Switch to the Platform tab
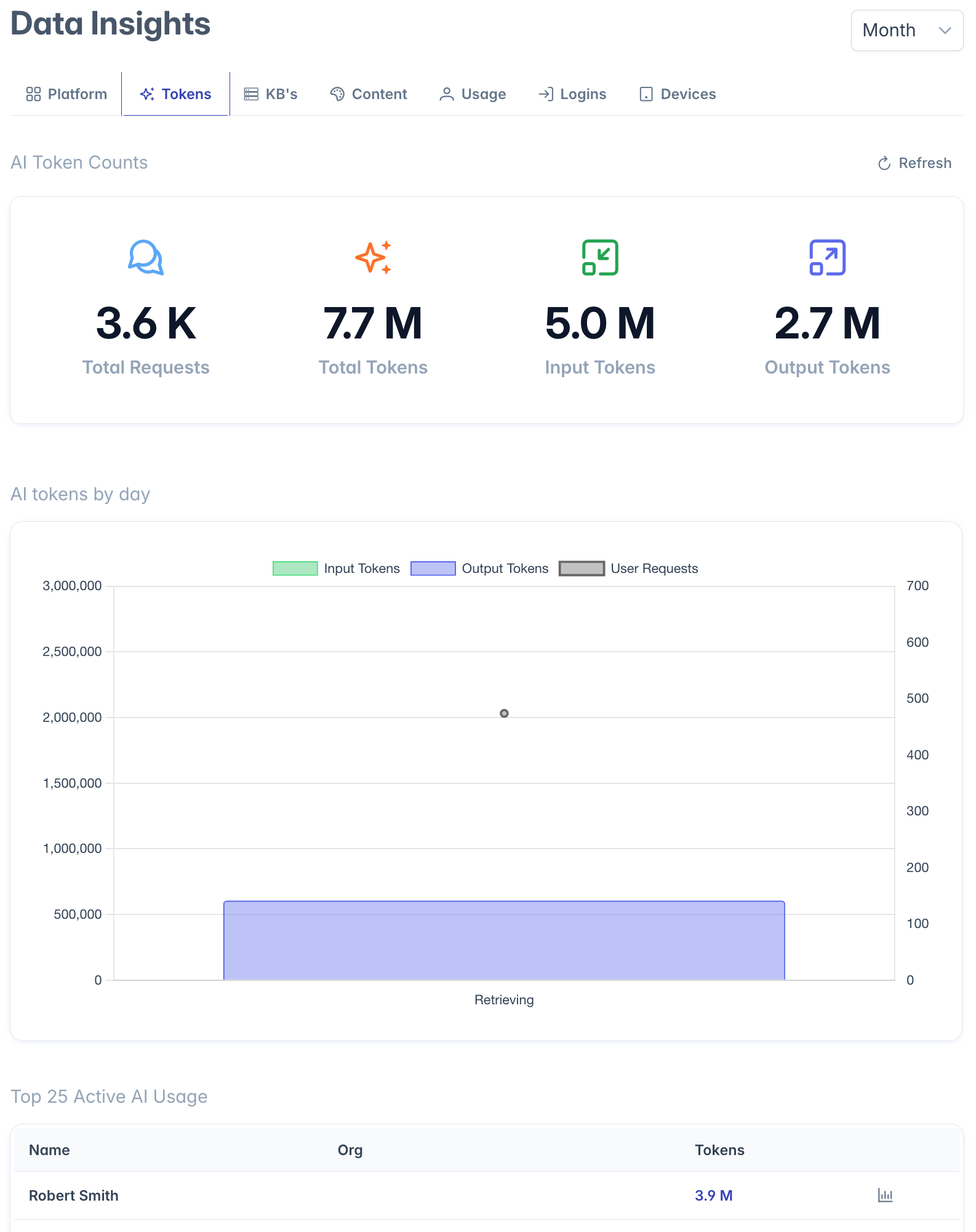Image resolution: width=976 pixels, height=1232 pixels. click(66, 94)
